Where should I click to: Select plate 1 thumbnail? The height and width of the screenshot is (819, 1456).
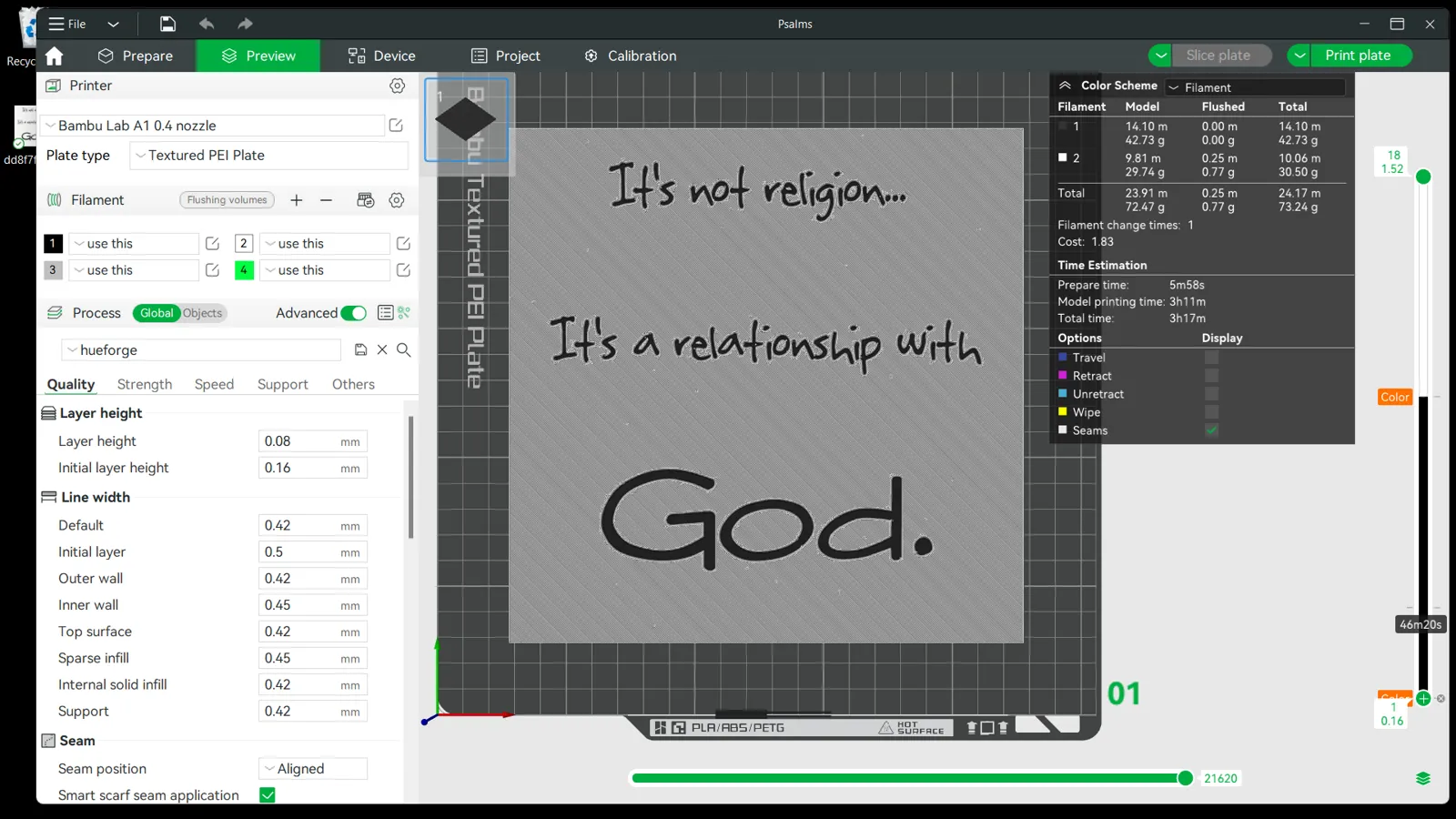466,119
